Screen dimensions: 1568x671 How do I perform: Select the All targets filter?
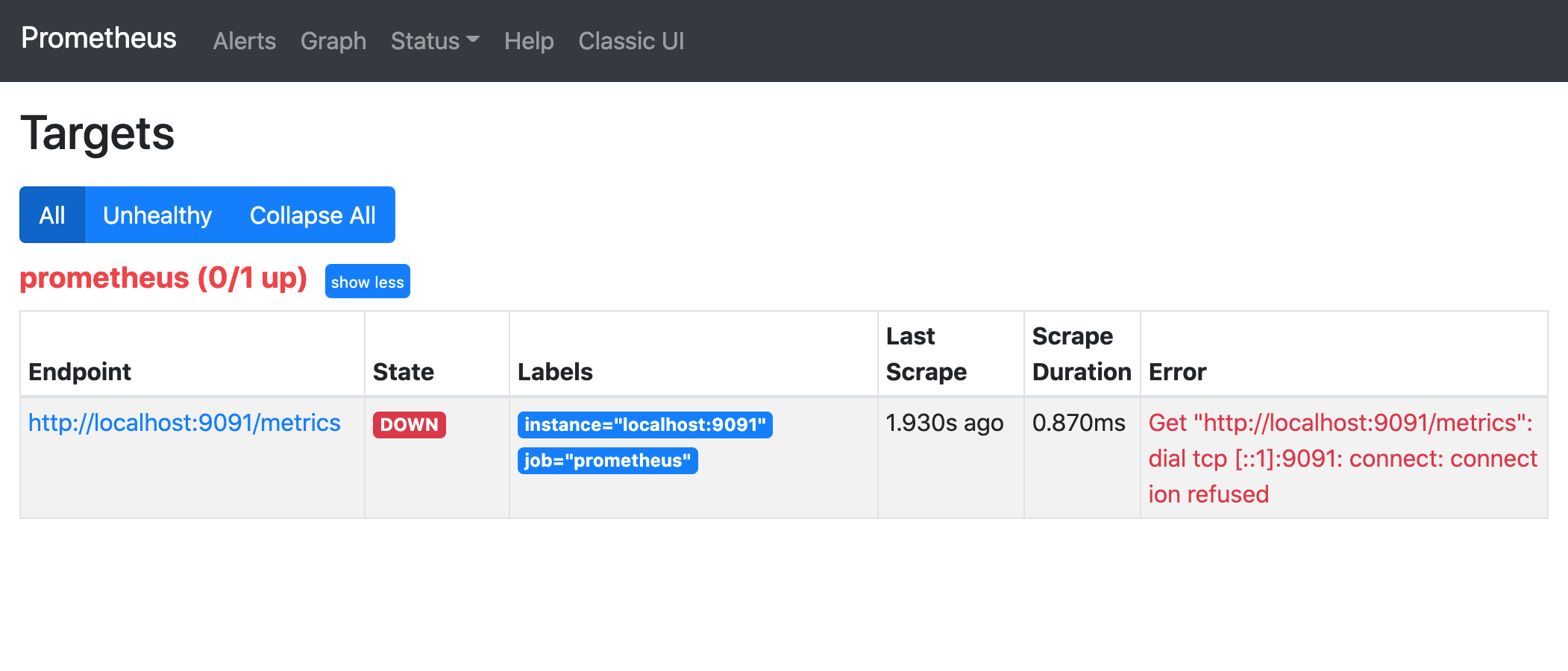pos(52,215)
